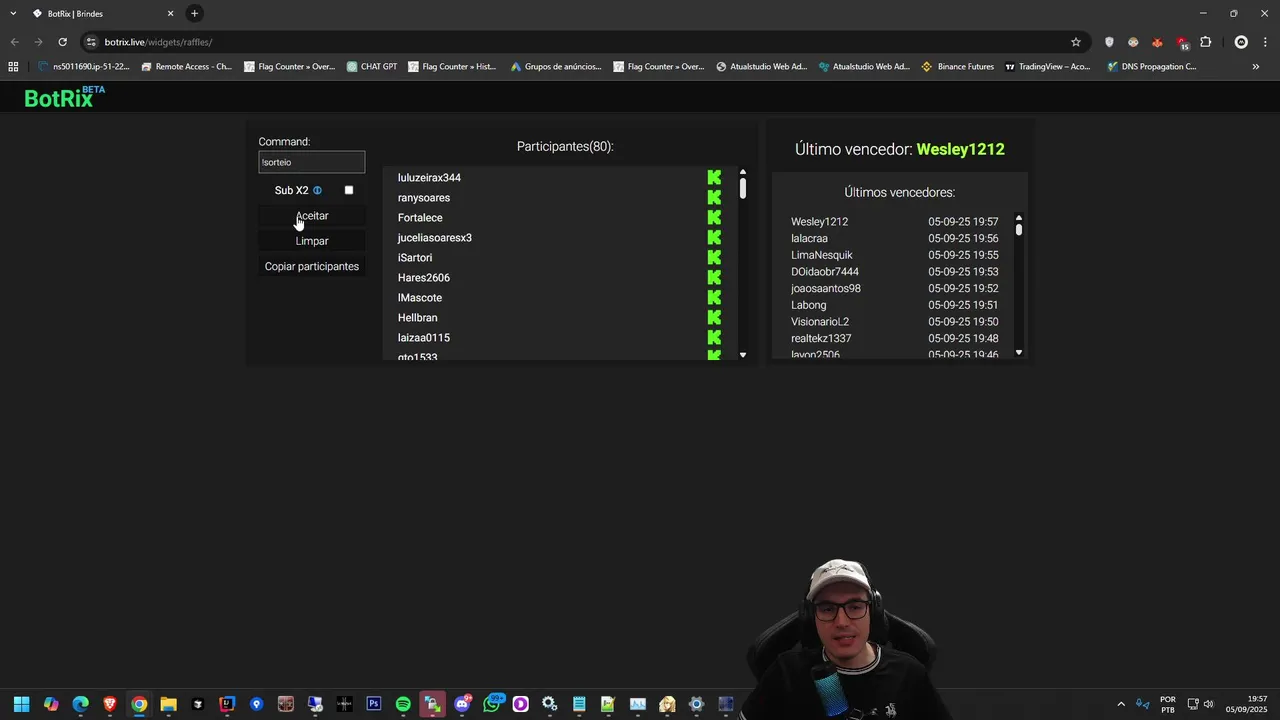Select winner joaosaantos98 in the list
Viewport: 1280px width, 720px height.
tap(826, 288)
